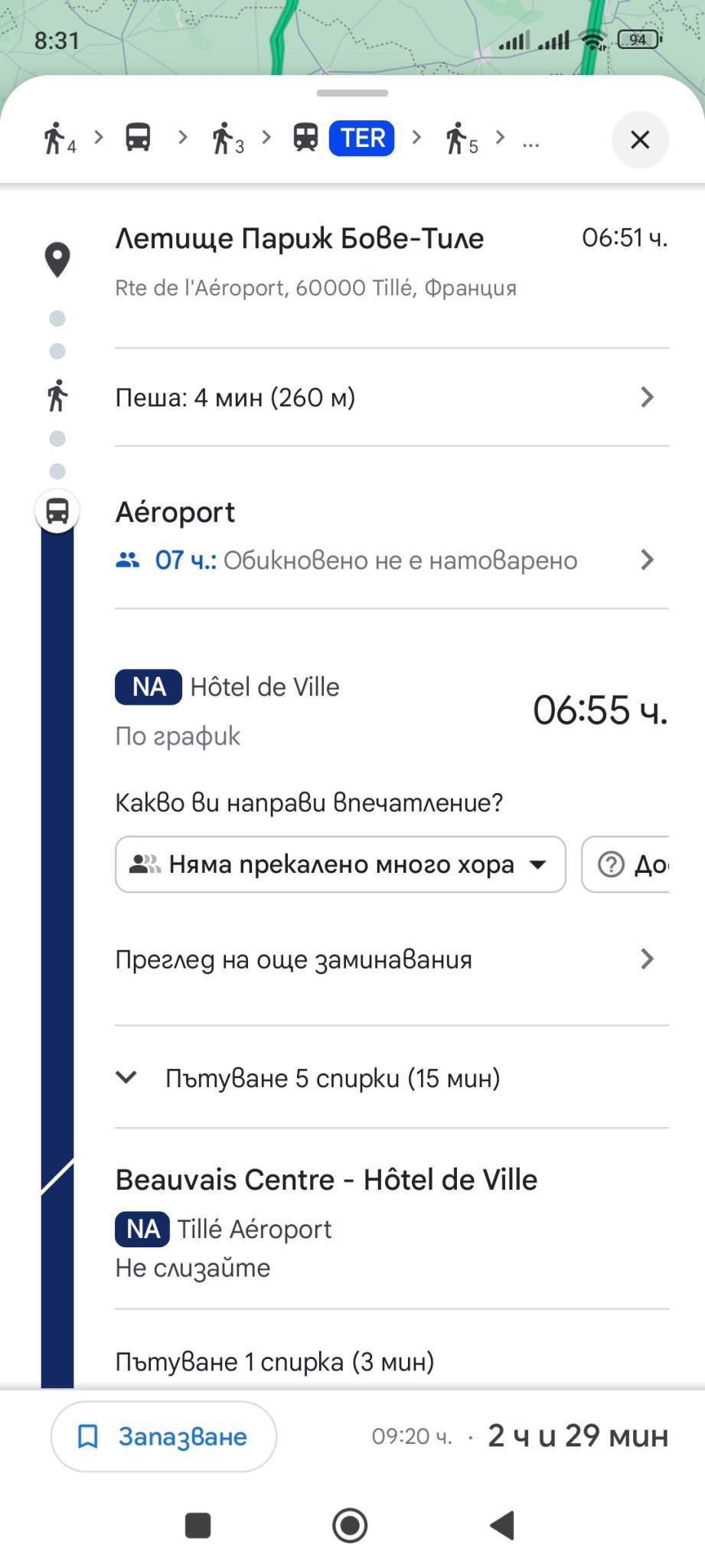The height and width of the screenshot is (1568, 705).
Task: Tap the NA badge next to Tillé Aéroport
Action: point(143,1229)
